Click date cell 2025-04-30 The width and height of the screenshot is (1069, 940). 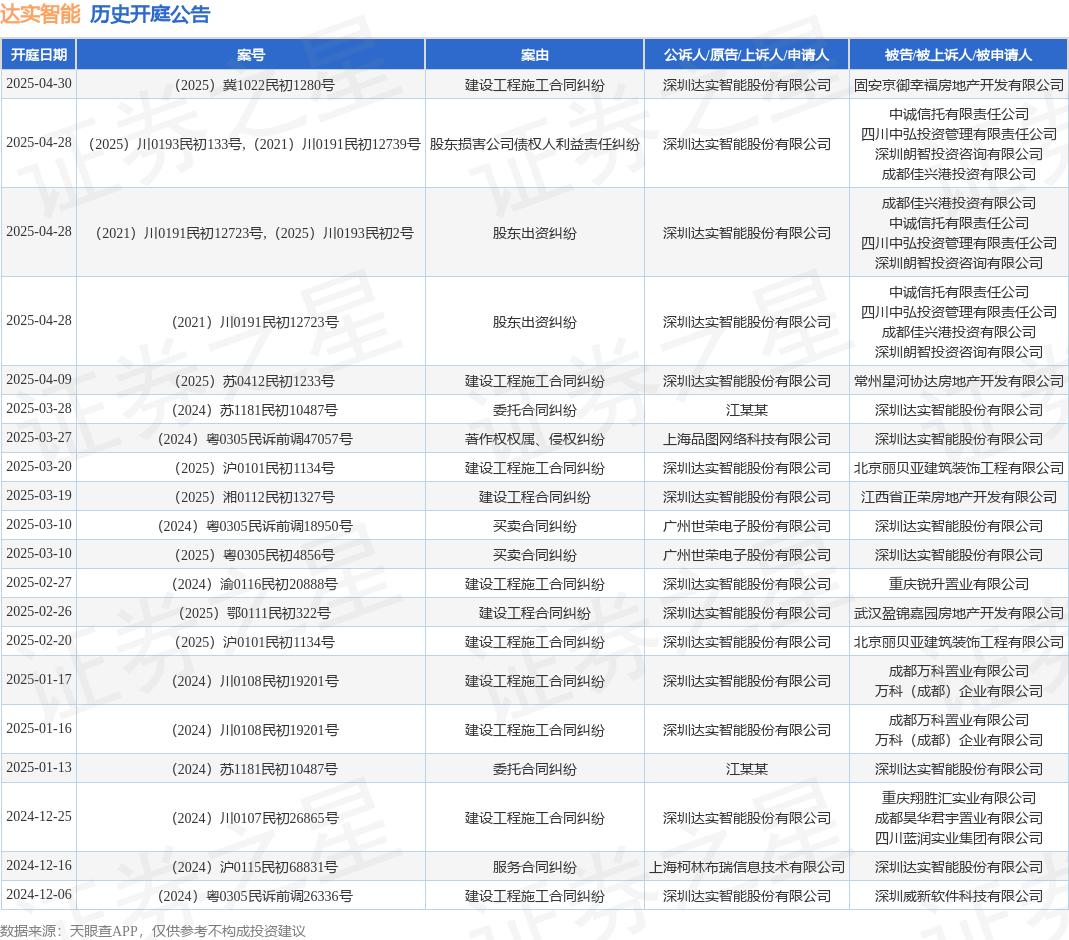coord(39,84)
